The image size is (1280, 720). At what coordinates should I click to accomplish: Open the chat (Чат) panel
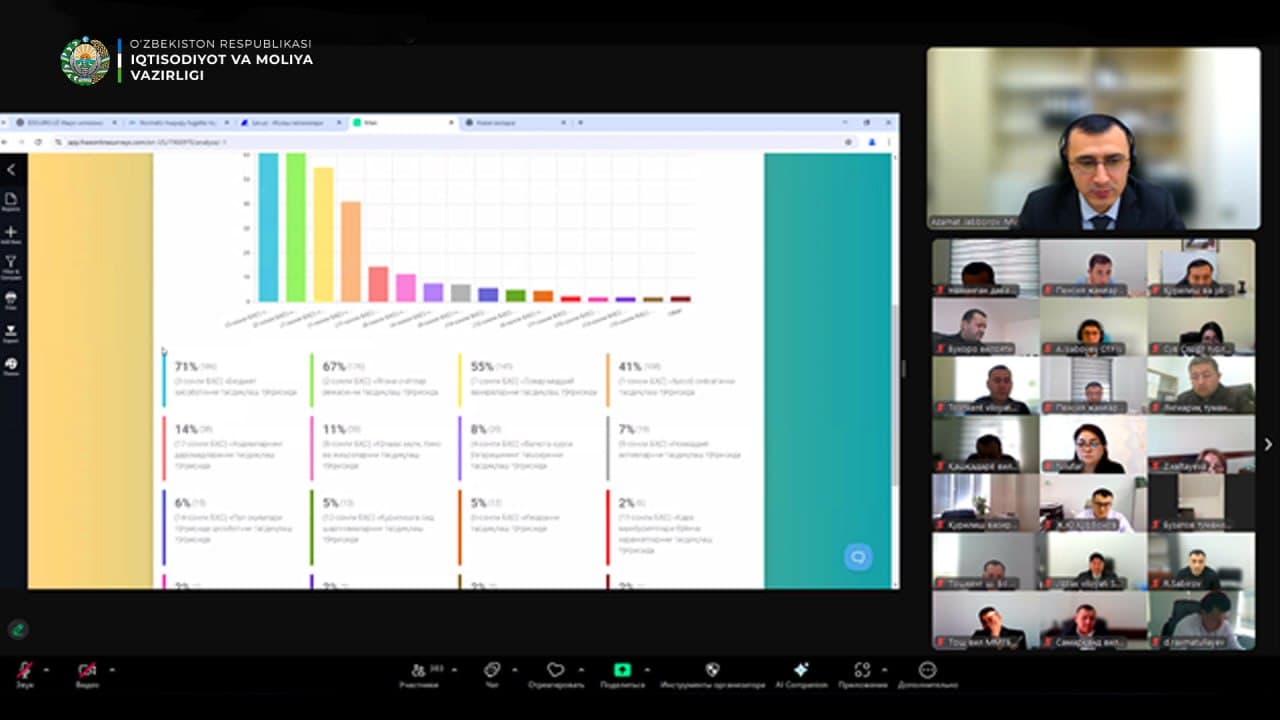[x=491, y=670]
